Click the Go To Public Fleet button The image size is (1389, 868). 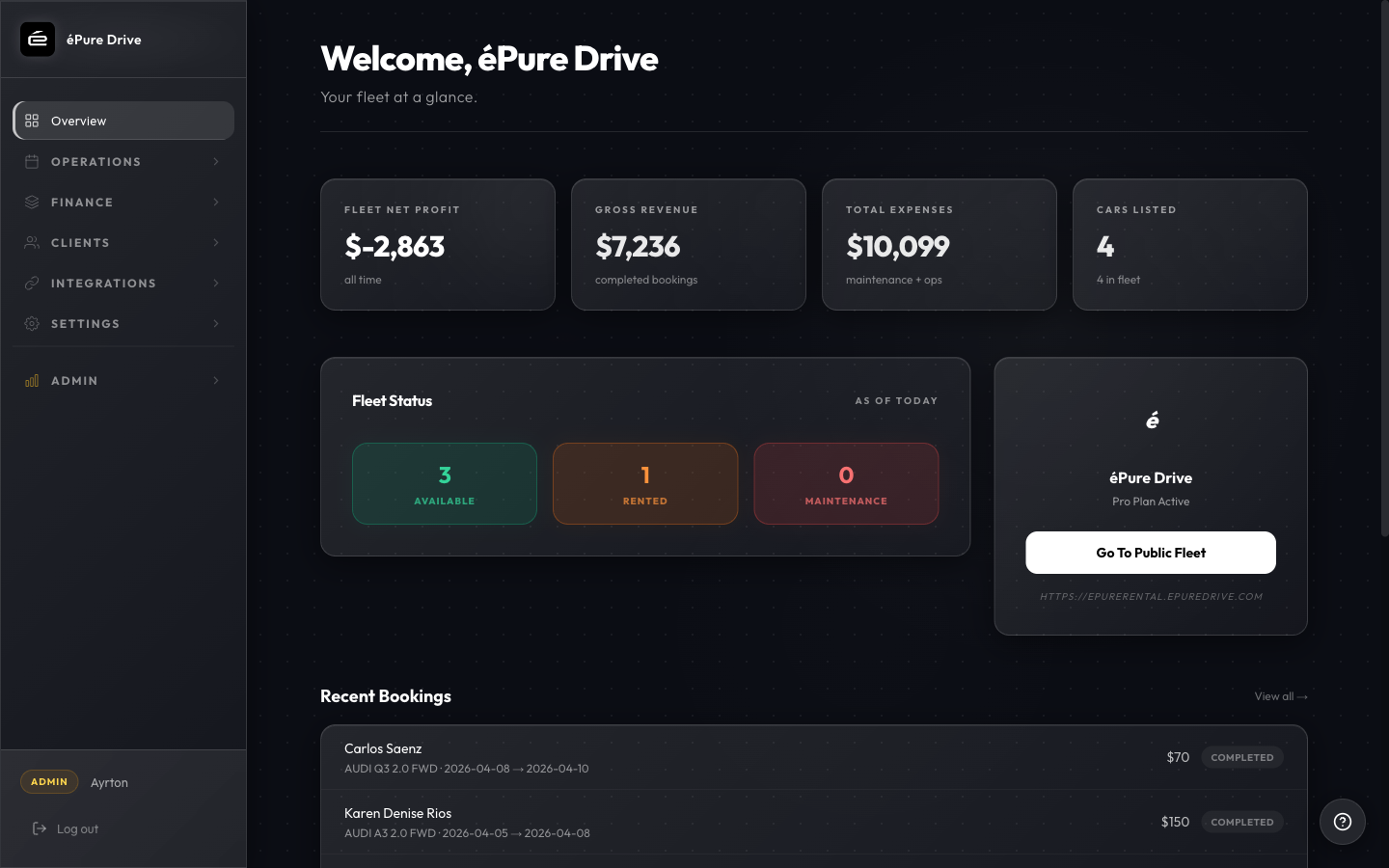click(1150, 553)
